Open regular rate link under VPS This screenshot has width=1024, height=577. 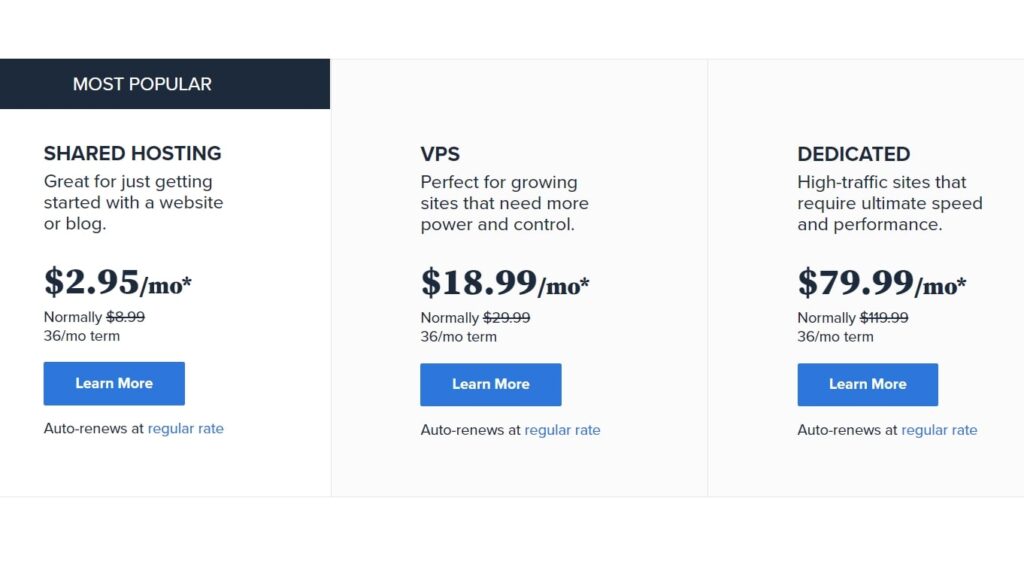(562, 430)
